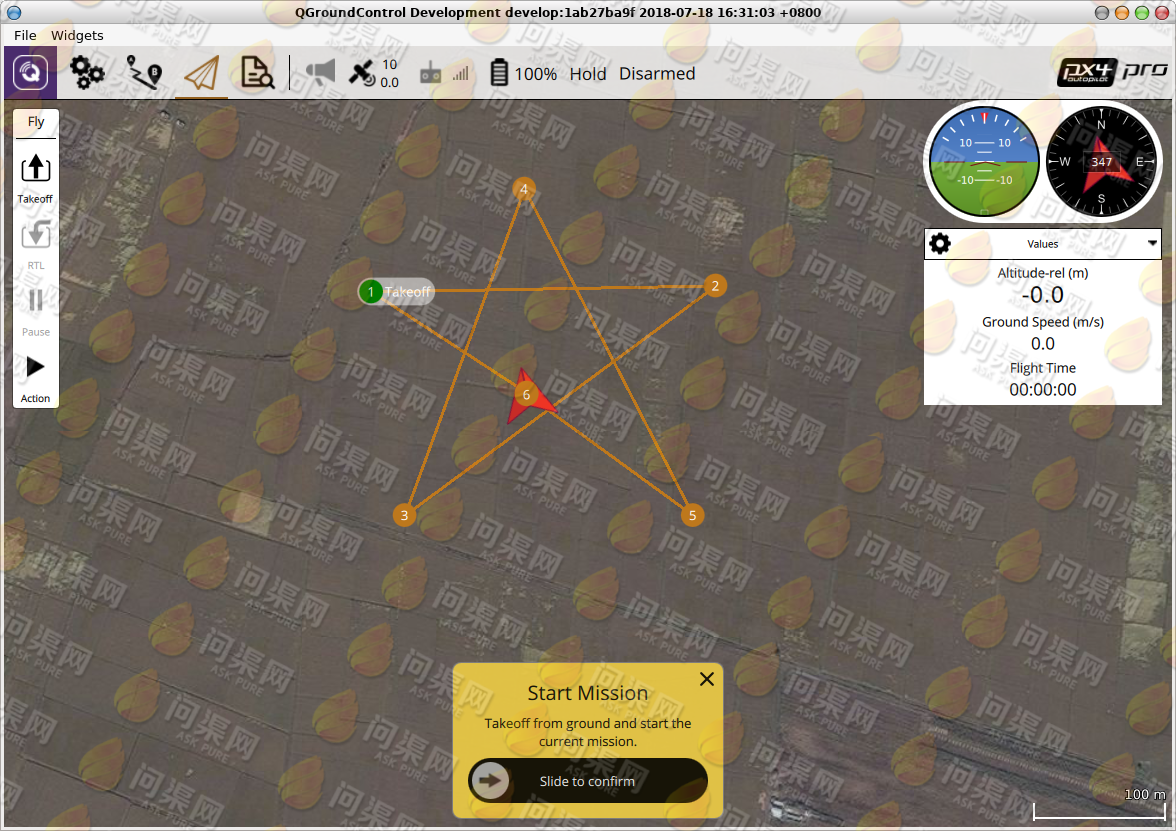Screen dimensions: 1176x831
Task: Click the compass heading instrument
Action: click(1101, 161)
